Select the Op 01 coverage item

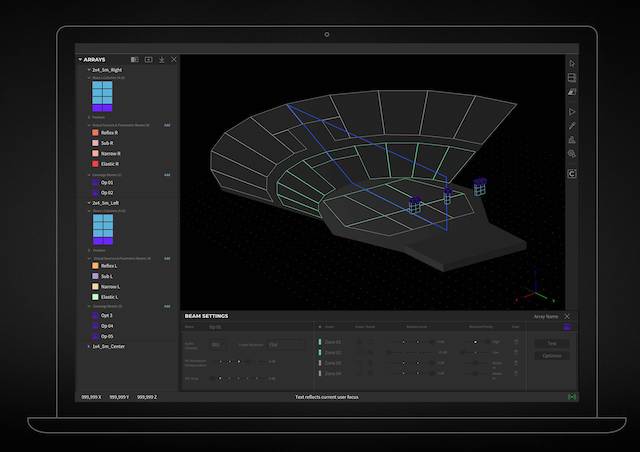pos(107,183)
